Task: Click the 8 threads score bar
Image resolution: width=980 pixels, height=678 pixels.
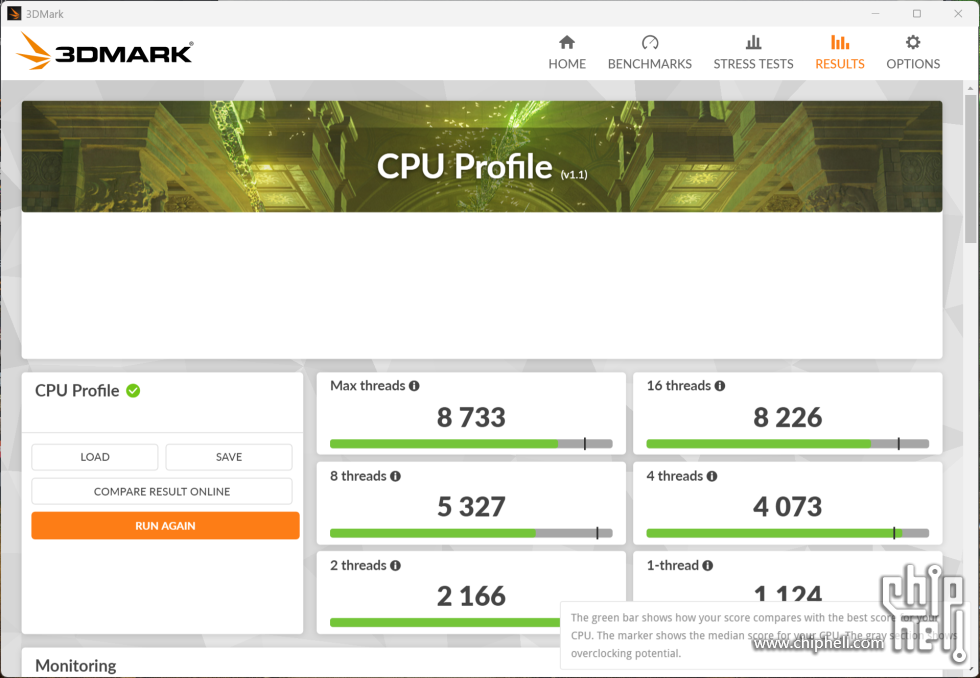Action: pyautogui.click(x=471, y=533)
